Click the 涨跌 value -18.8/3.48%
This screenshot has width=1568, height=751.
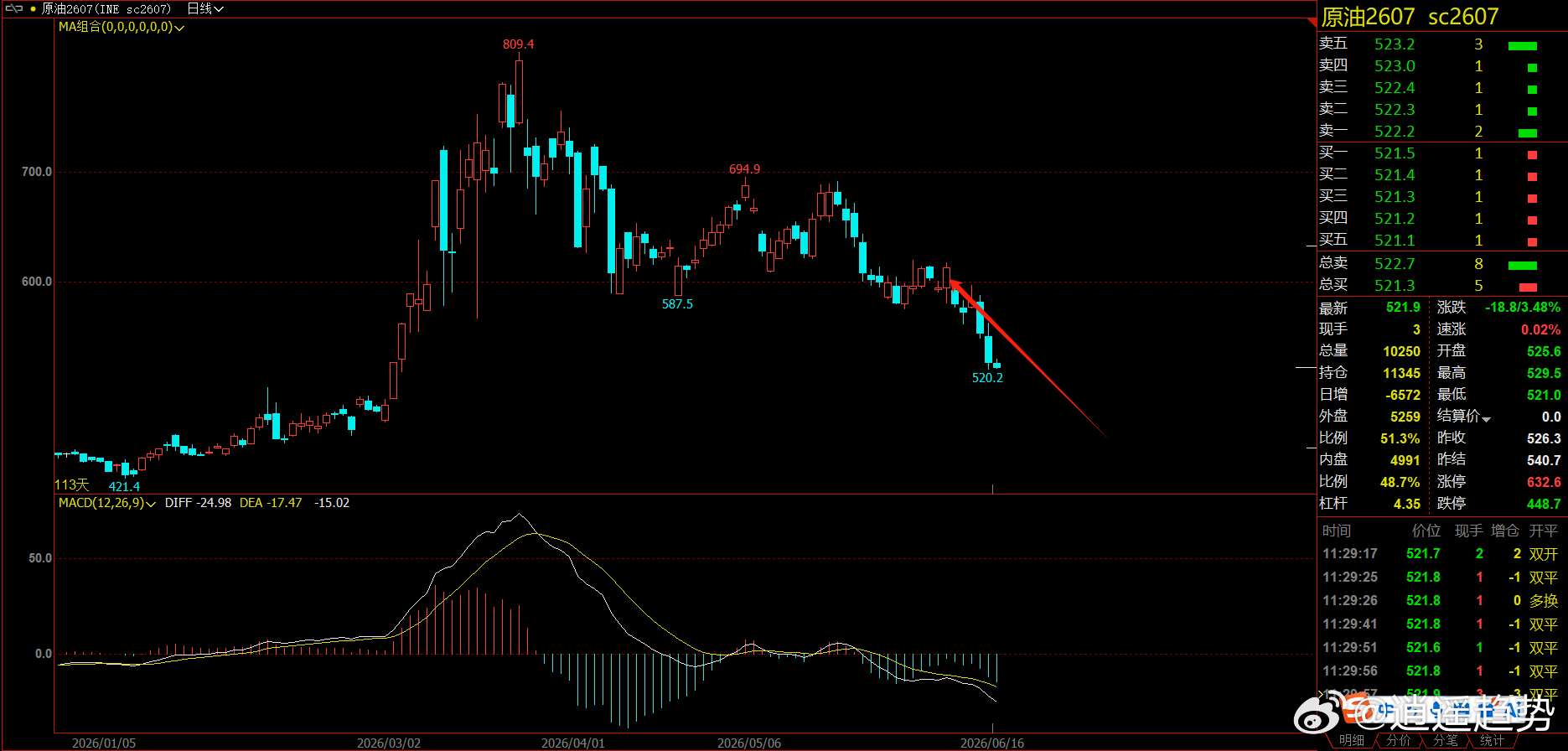pyautogui.click(x=1523, y=308)
